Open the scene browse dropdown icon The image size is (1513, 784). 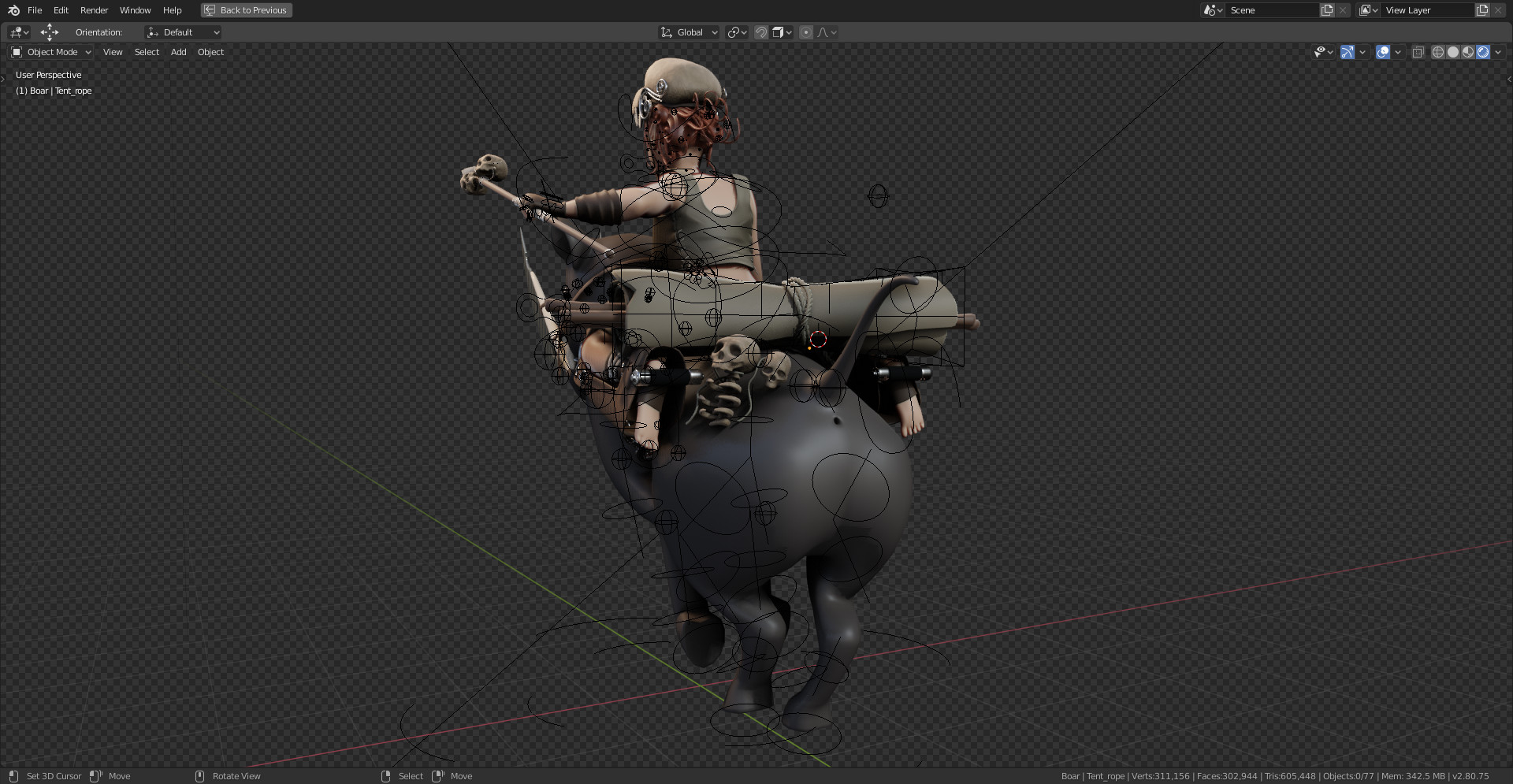pyautogui.click(x=1212, y=10)
